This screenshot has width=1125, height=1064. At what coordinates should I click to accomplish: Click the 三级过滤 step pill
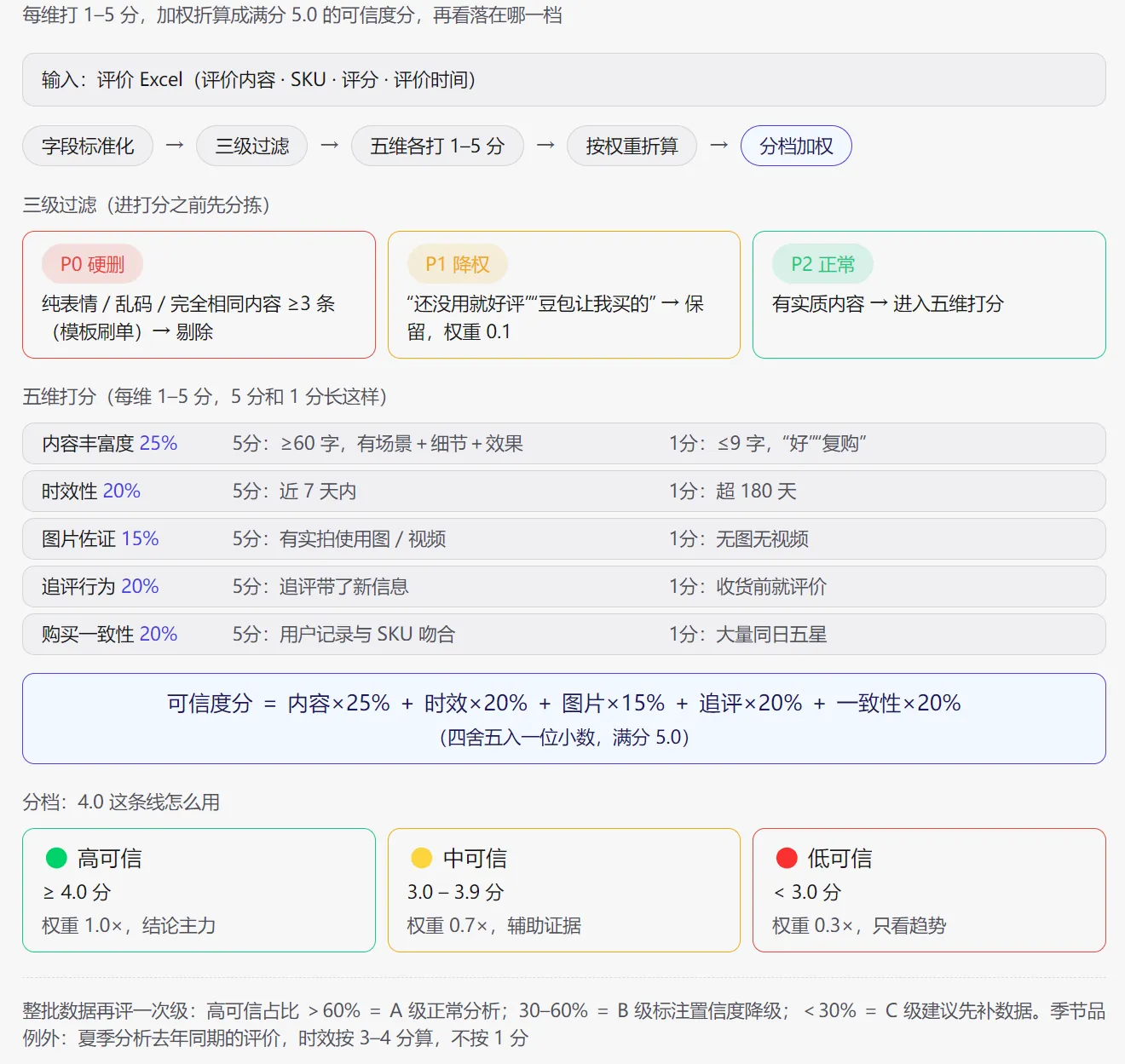click(x=252, y=147)
